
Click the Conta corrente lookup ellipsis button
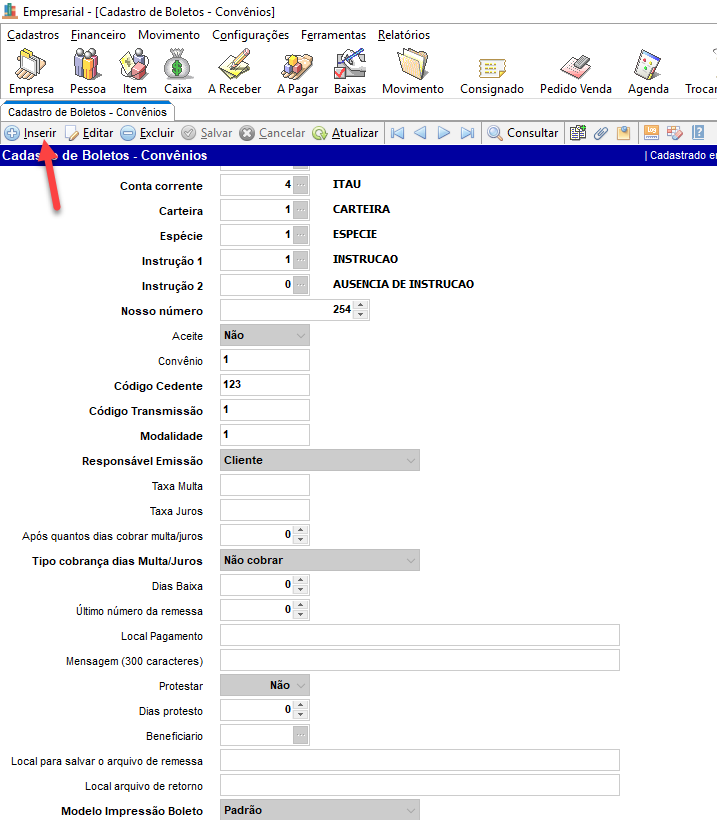pyautogui.click(x=301, y=185)
